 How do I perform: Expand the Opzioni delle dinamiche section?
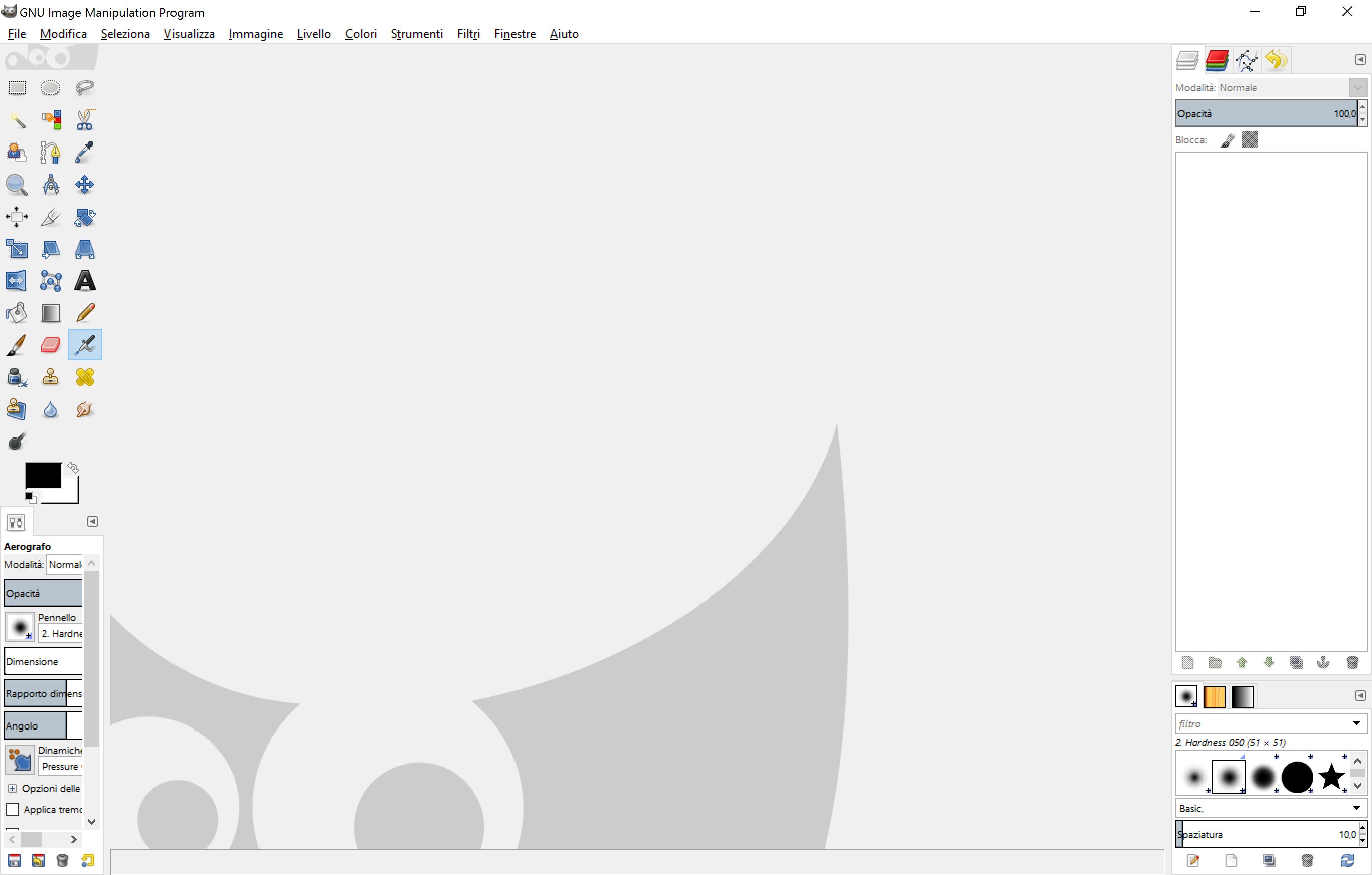12,788
